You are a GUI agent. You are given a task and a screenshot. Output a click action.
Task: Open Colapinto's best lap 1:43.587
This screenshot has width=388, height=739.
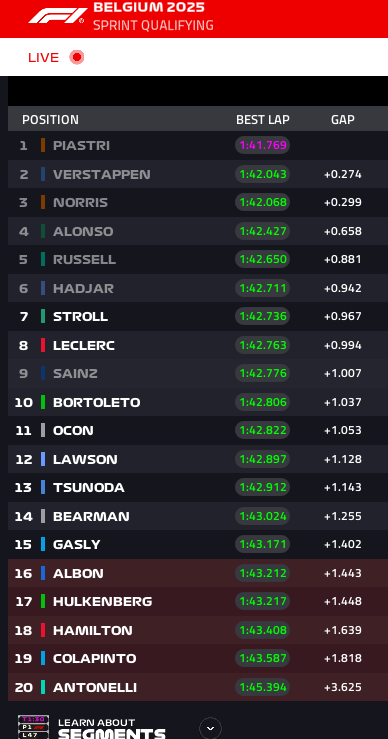tap(263, 658)
